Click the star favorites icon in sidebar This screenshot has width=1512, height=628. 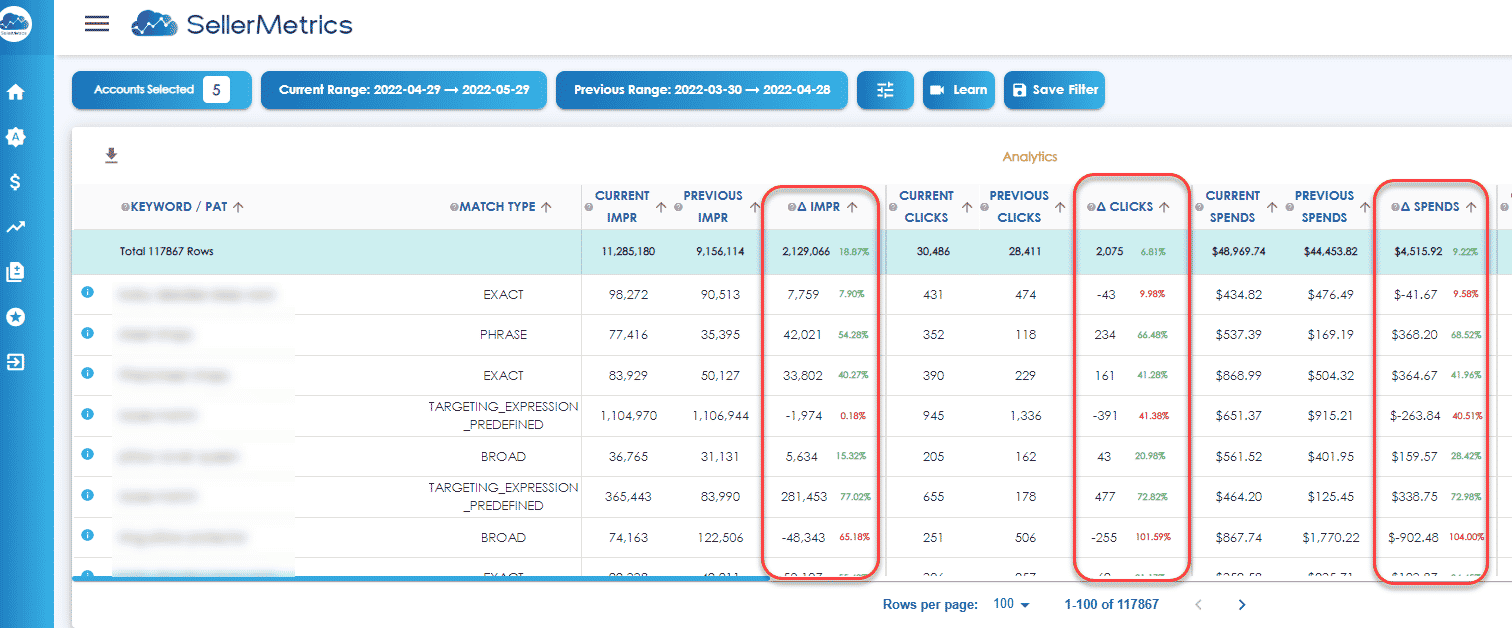click(14, 316)
